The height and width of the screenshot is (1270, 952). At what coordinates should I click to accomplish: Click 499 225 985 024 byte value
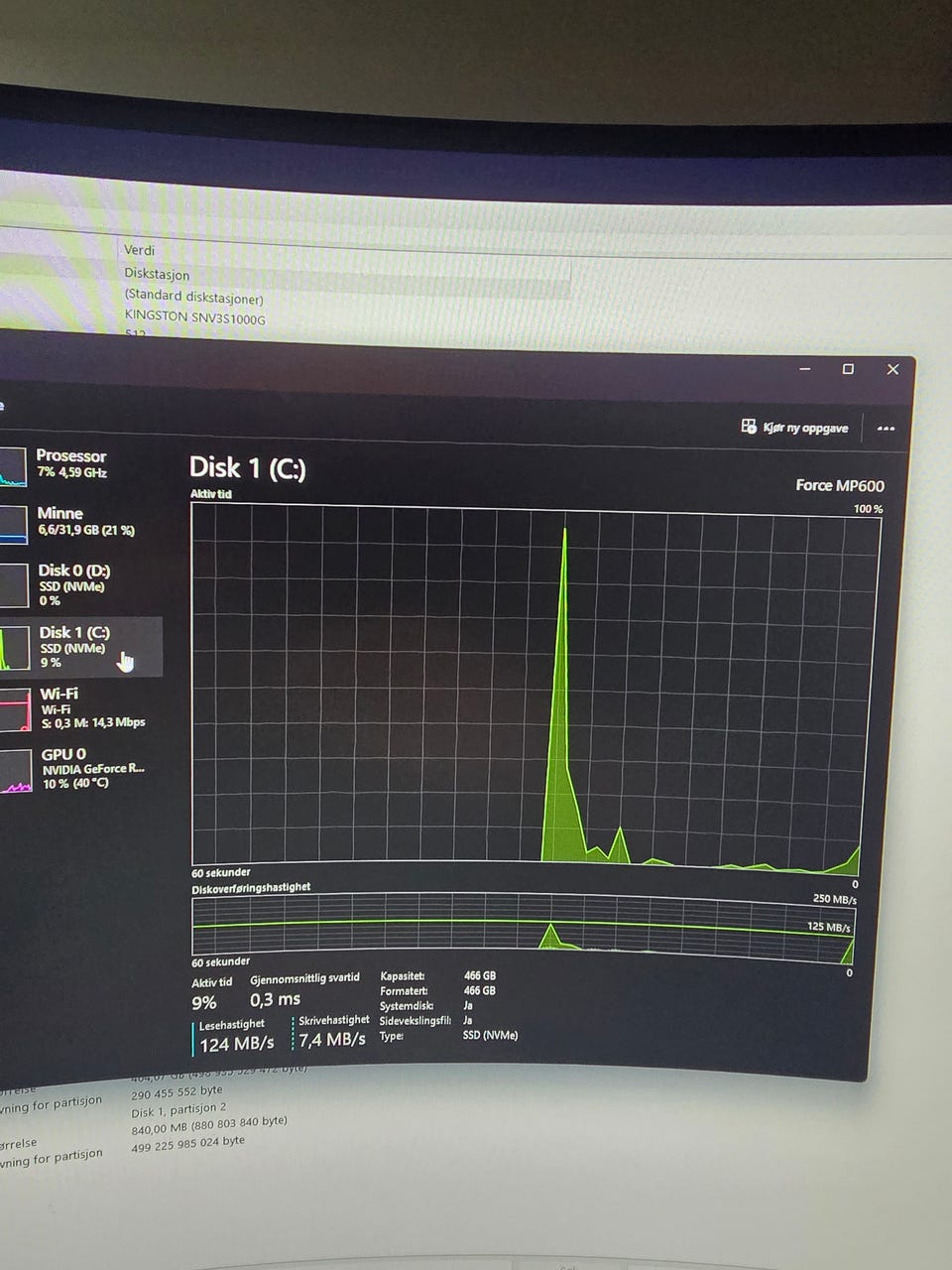(x=187, y=1144)
